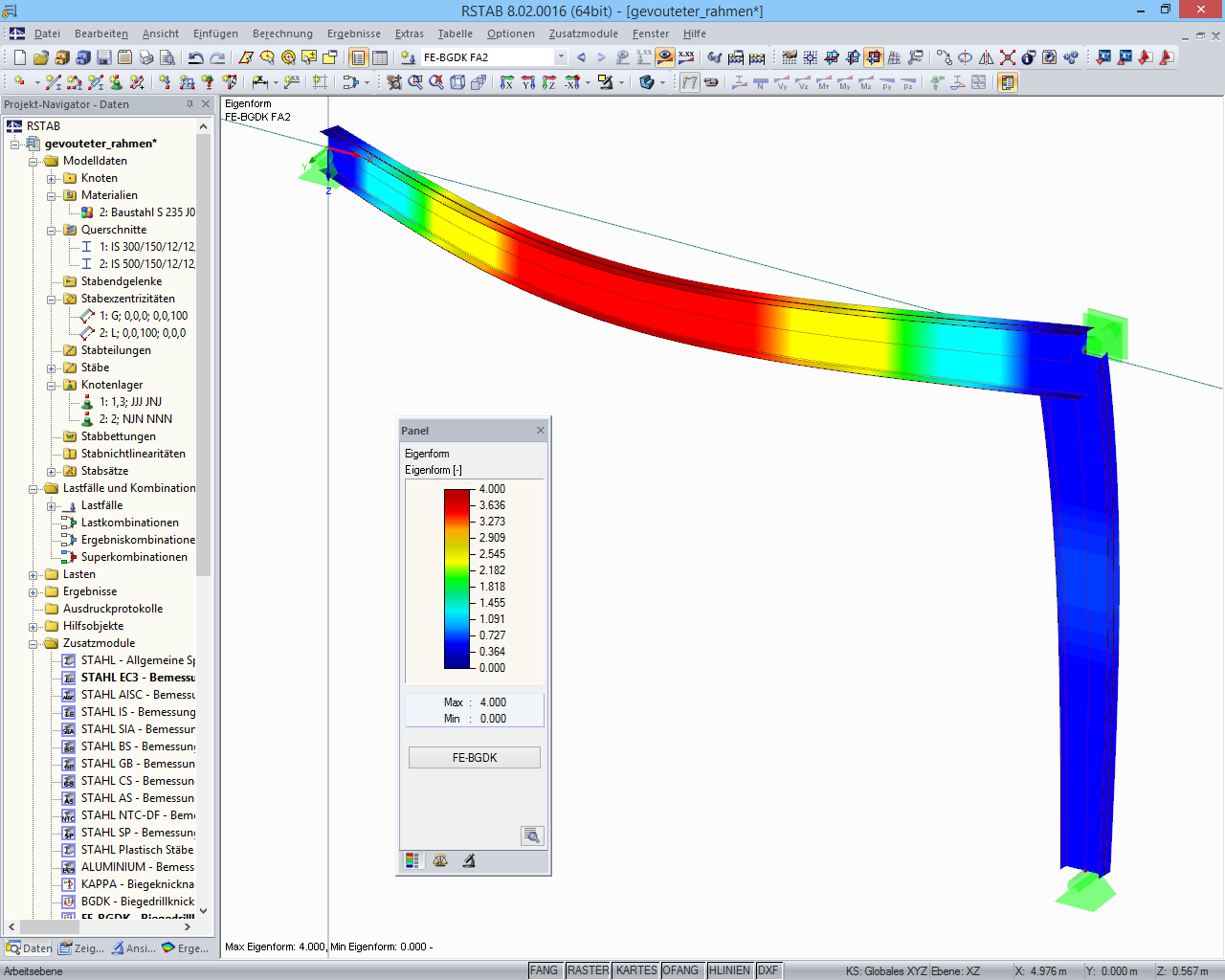Screen dimensions: 1225x980
Task: Toggle RASTER grid in status bar
Action: tap(588, 970)
